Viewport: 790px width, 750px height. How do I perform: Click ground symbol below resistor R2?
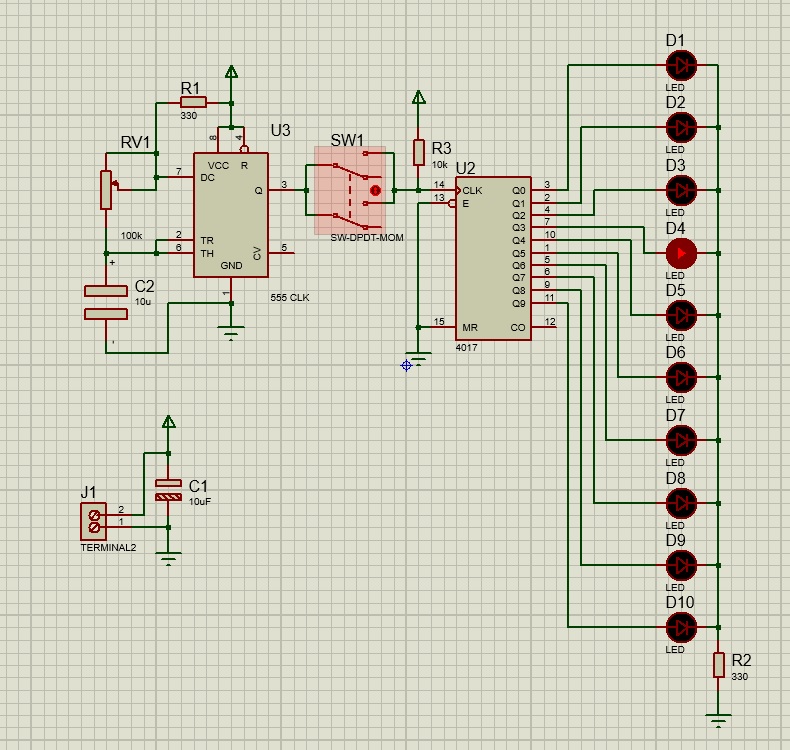(718, 721)
